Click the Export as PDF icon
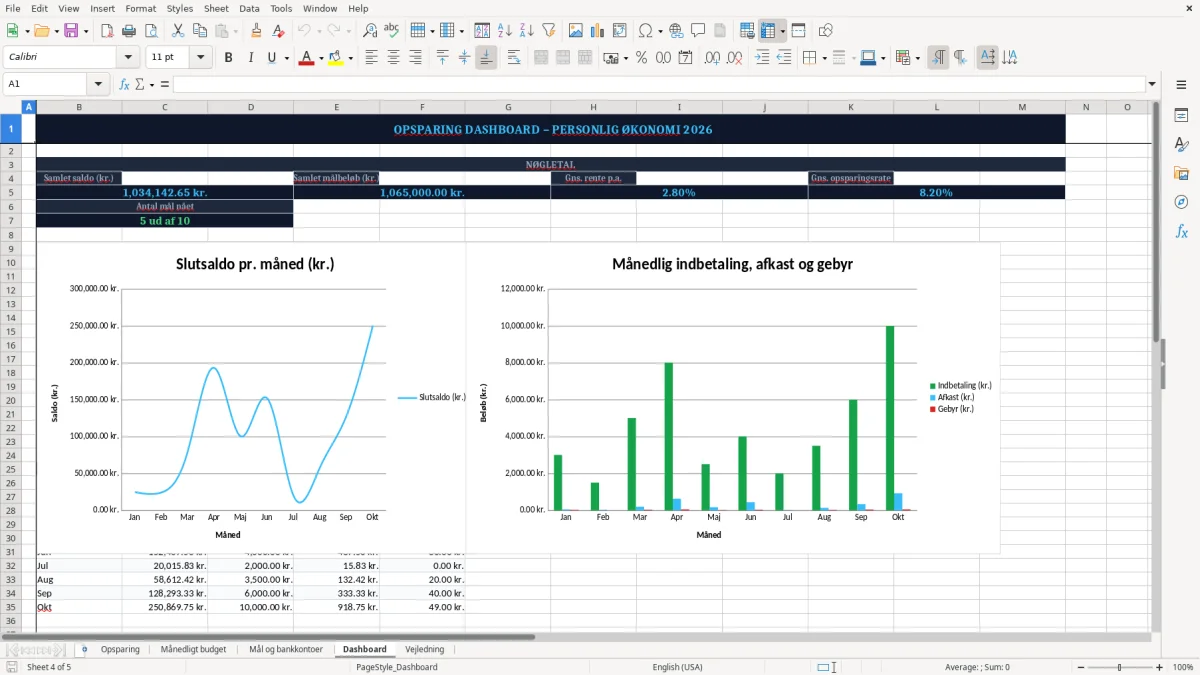Screen dimensions: 1200x675 pyautogui.click(x=105, y=30)
